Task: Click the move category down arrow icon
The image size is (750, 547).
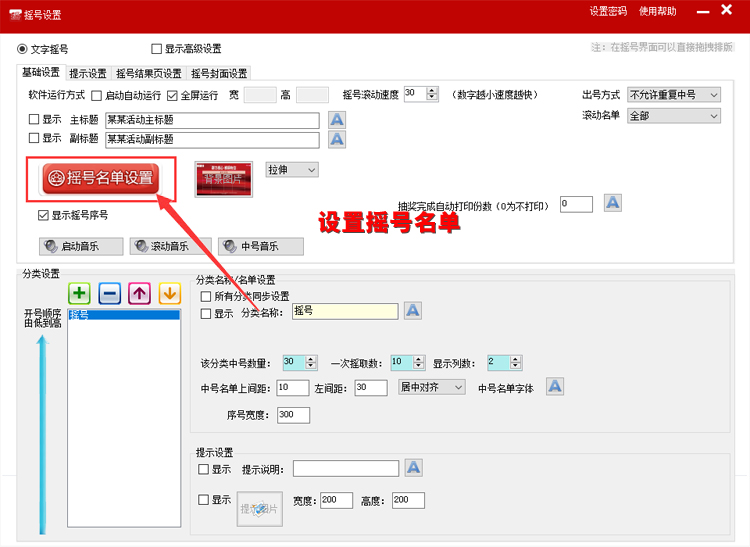Action: click(x=169, y=293)
